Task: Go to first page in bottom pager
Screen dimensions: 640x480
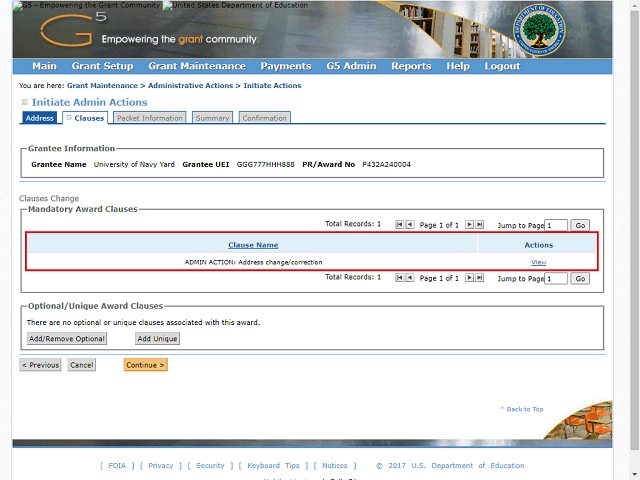Action: [x=399, y=278]
